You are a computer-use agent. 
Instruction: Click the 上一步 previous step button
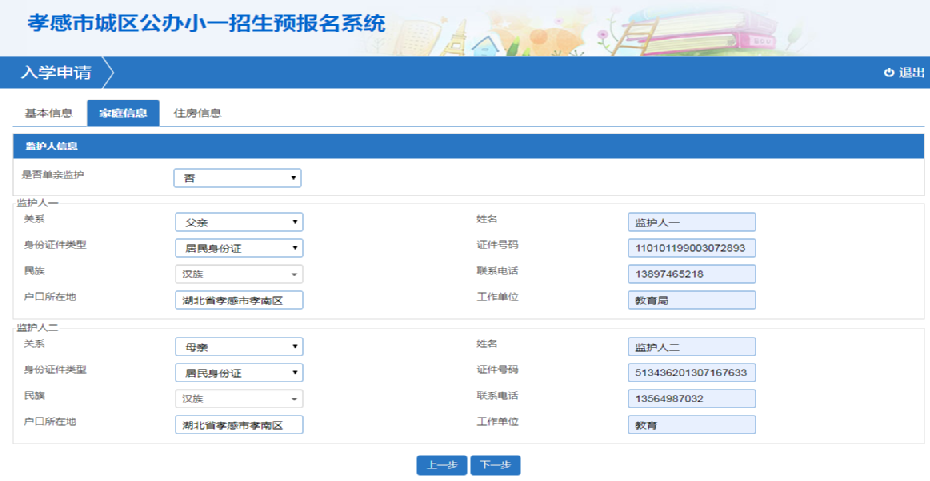(x=441, y=465)
